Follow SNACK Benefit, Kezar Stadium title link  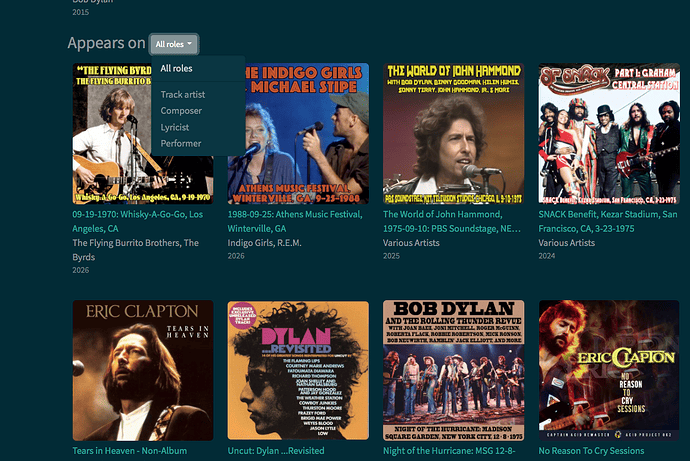coord(608,221)
